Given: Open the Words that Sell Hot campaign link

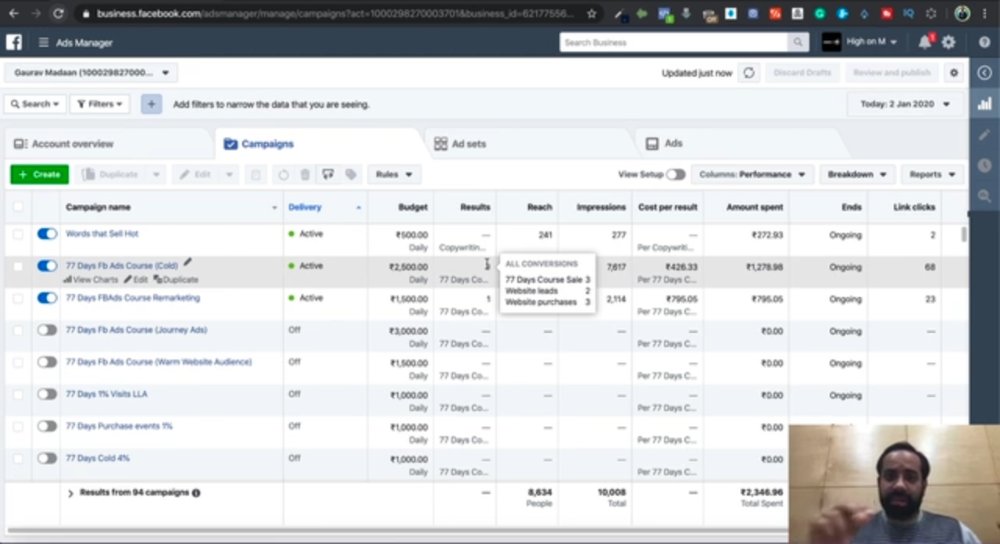Looking at the screenshot, I should 102,233.
